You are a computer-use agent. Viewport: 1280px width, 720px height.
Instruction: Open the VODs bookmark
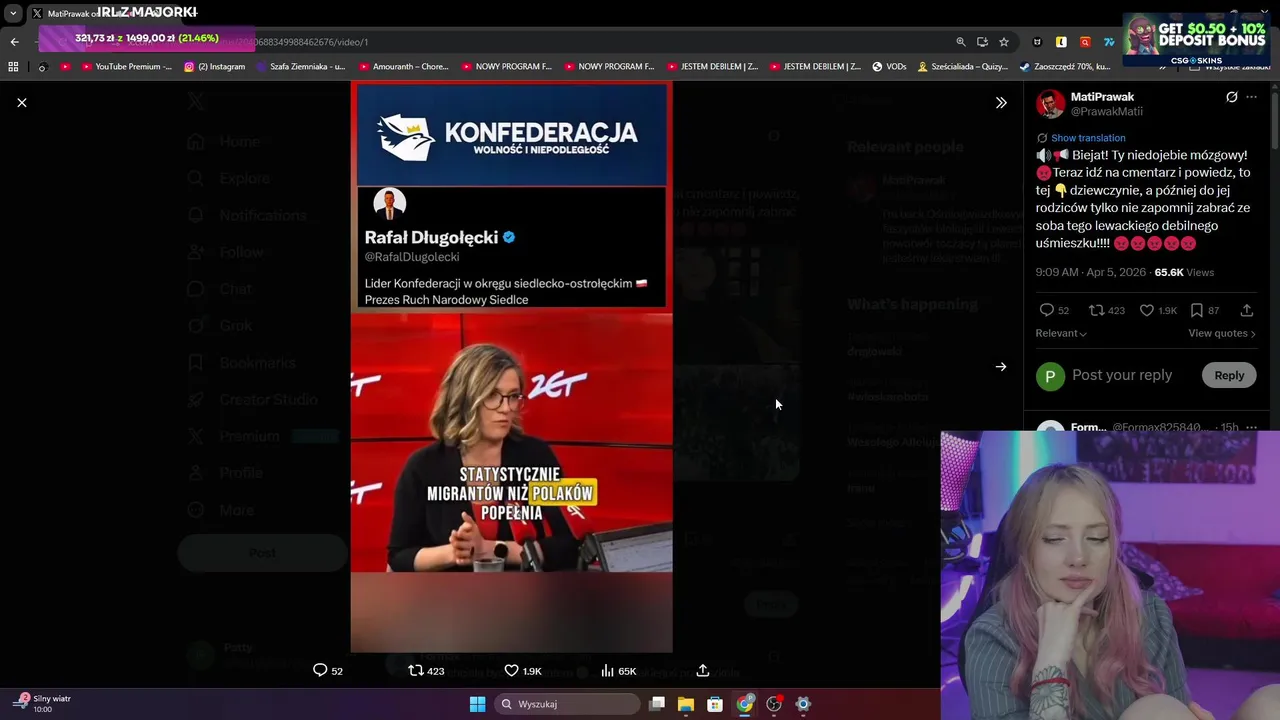click(x=889, y=67)
